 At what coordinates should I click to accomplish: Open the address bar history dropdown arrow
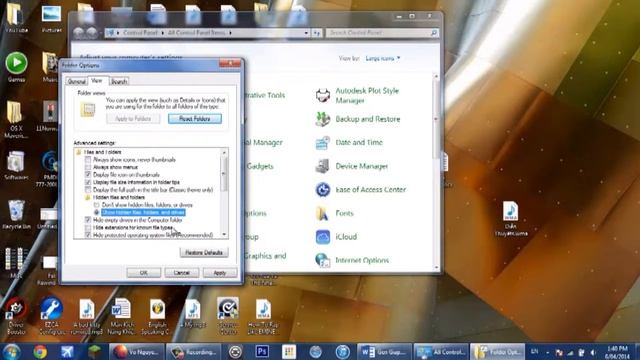pos(306,33)
